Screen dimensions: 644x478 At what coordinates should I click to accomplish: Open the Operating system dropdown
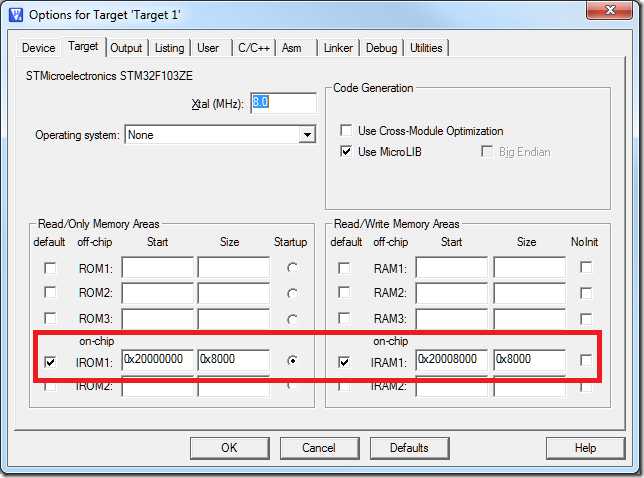coord(307,135)
